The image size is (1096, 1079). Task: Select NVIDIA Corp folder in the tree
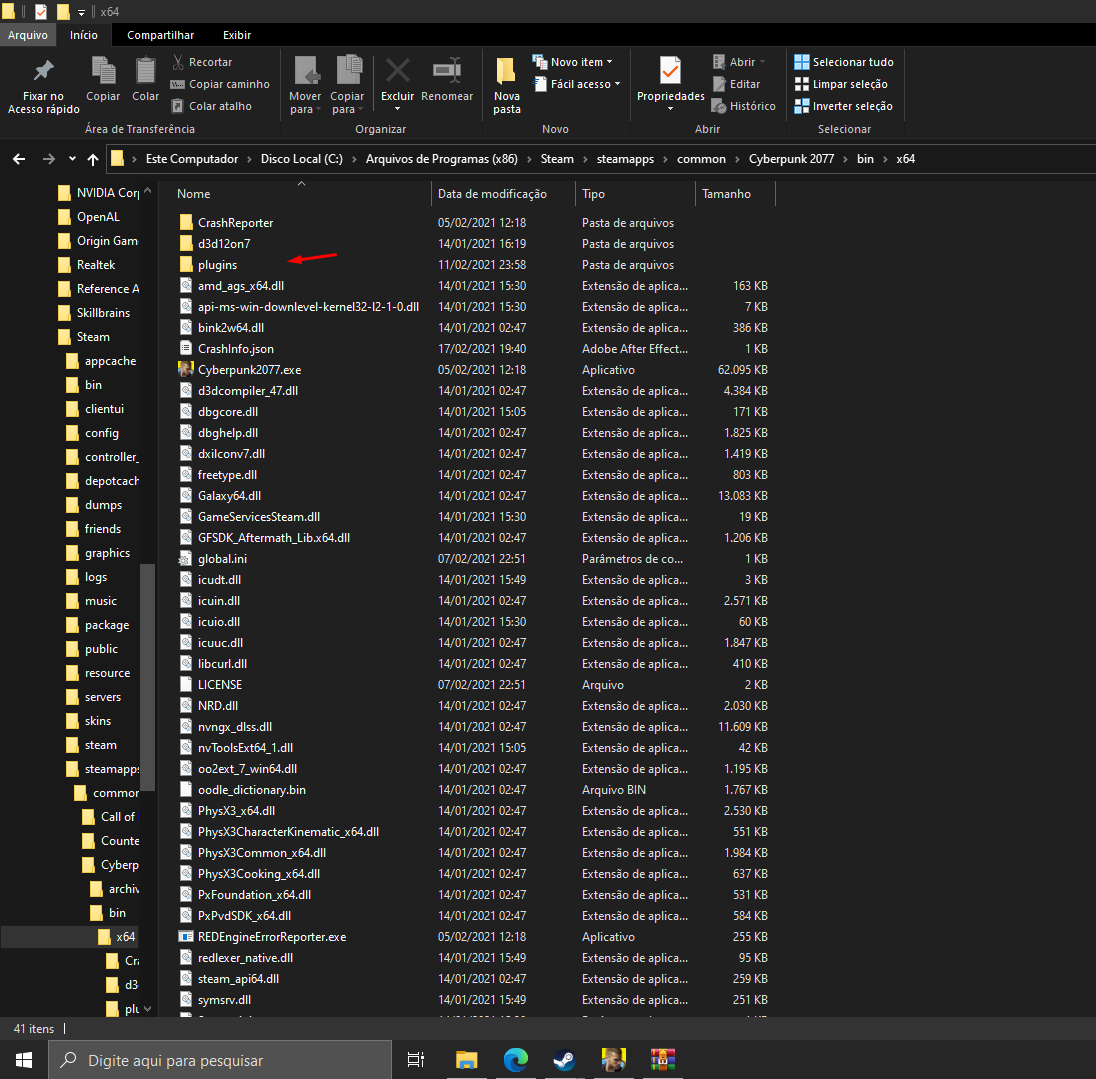click(108, 193)
